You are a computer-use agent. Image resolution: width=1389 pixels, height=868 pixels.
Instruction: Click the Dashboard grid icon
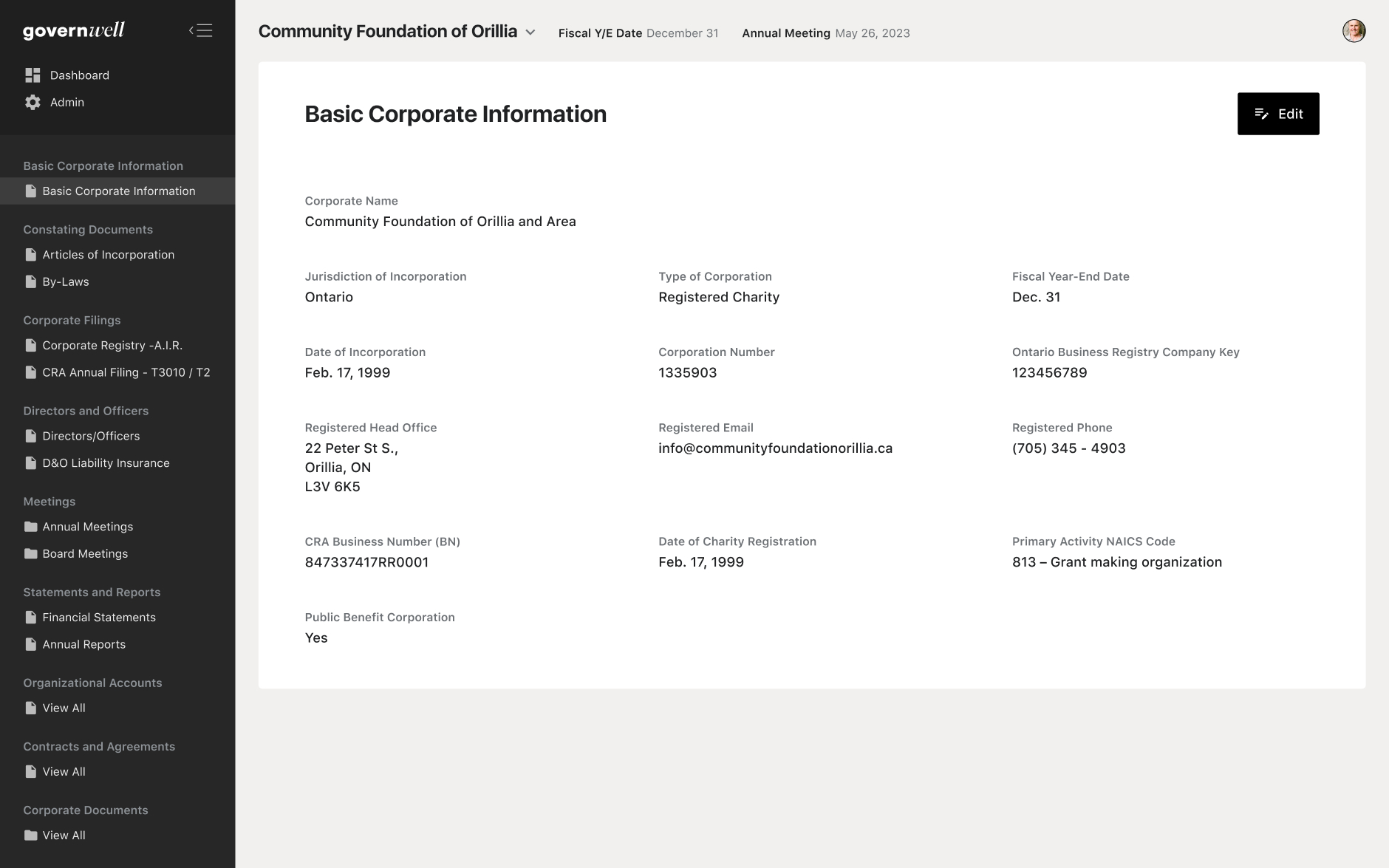pyautogui.click(x=33, y=75)
